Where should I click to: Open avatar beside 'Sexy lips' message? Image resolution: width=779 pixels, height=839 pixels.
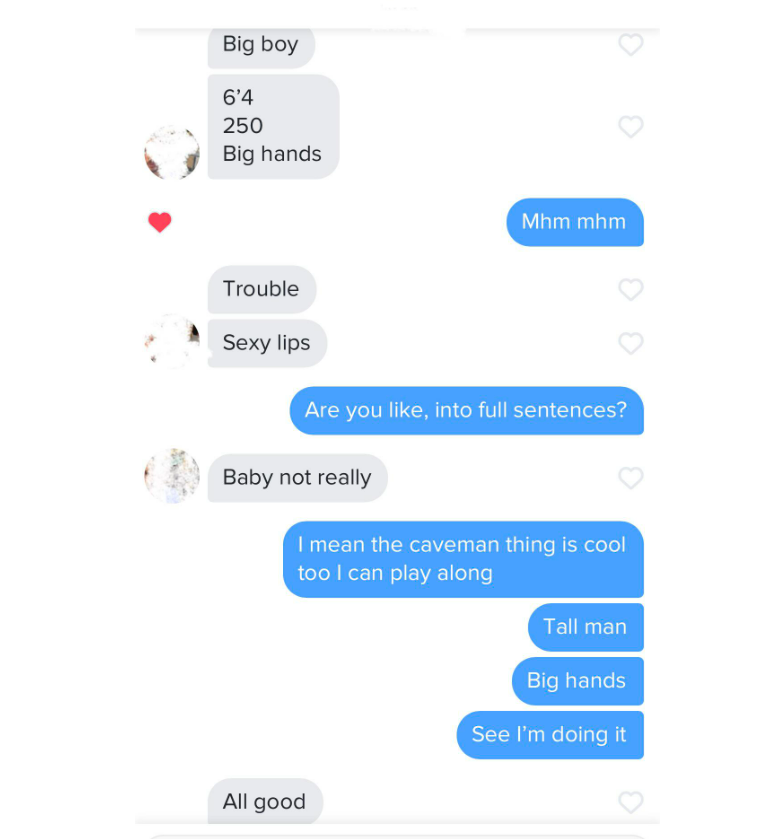point(172,341)
